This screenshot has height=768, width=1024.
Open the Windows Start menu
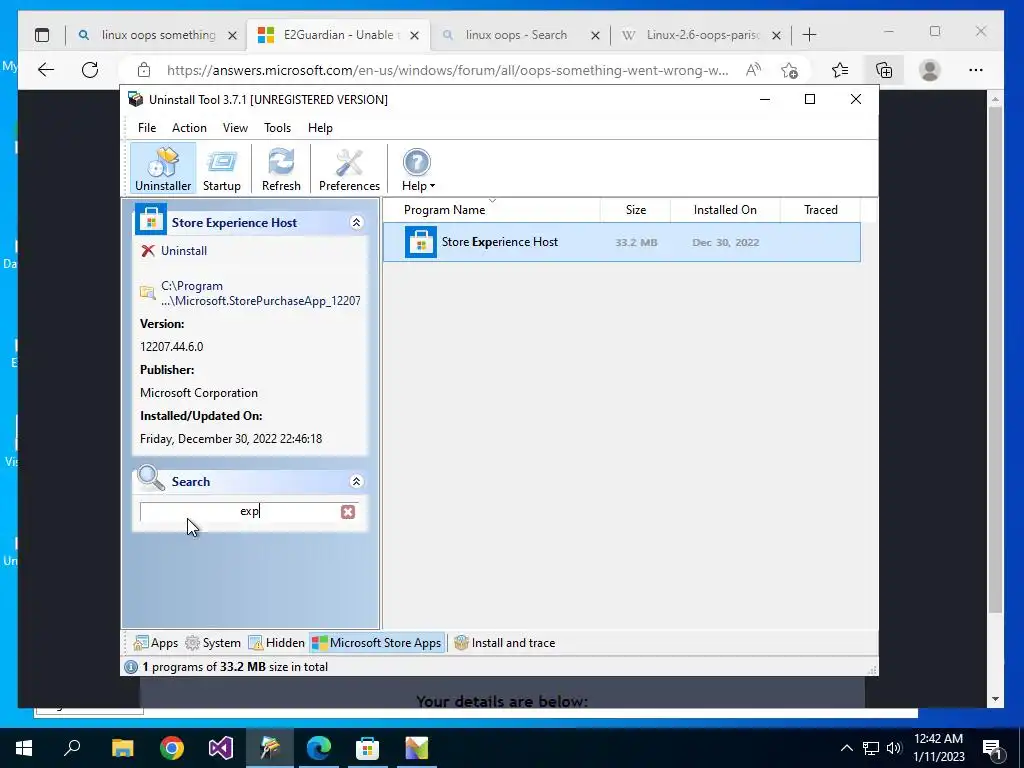pyautogui.click(x=24, y=748)
